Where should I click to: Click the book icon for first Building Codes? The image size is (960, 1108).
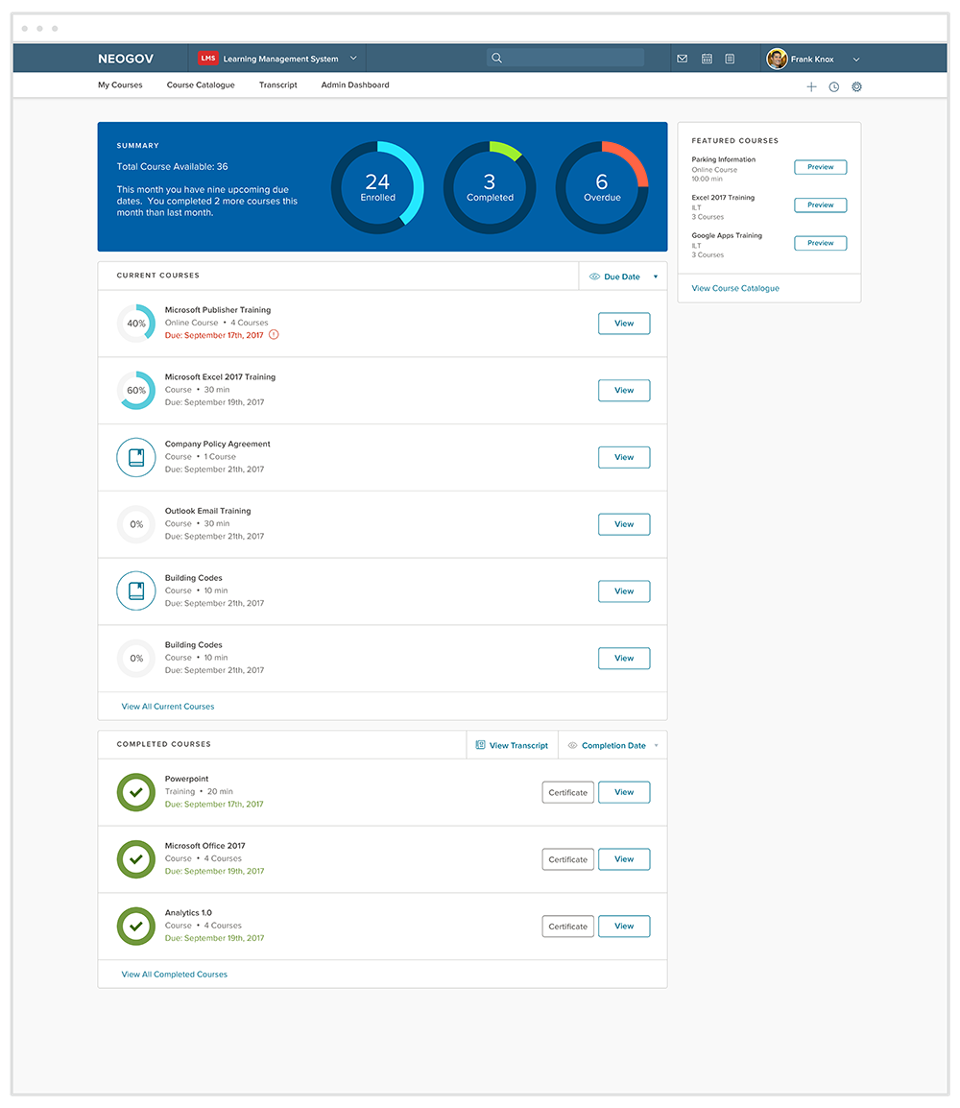pyautogui.click(x=136, y=591)
